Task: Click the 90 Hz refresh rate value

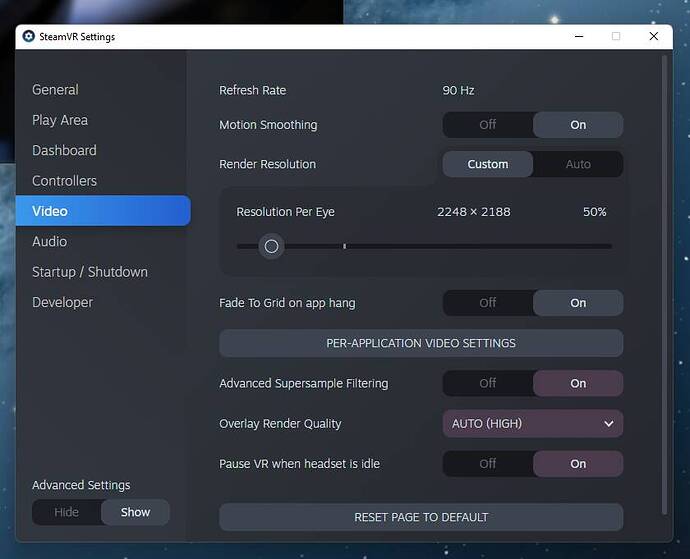Action: pos(458,90)
